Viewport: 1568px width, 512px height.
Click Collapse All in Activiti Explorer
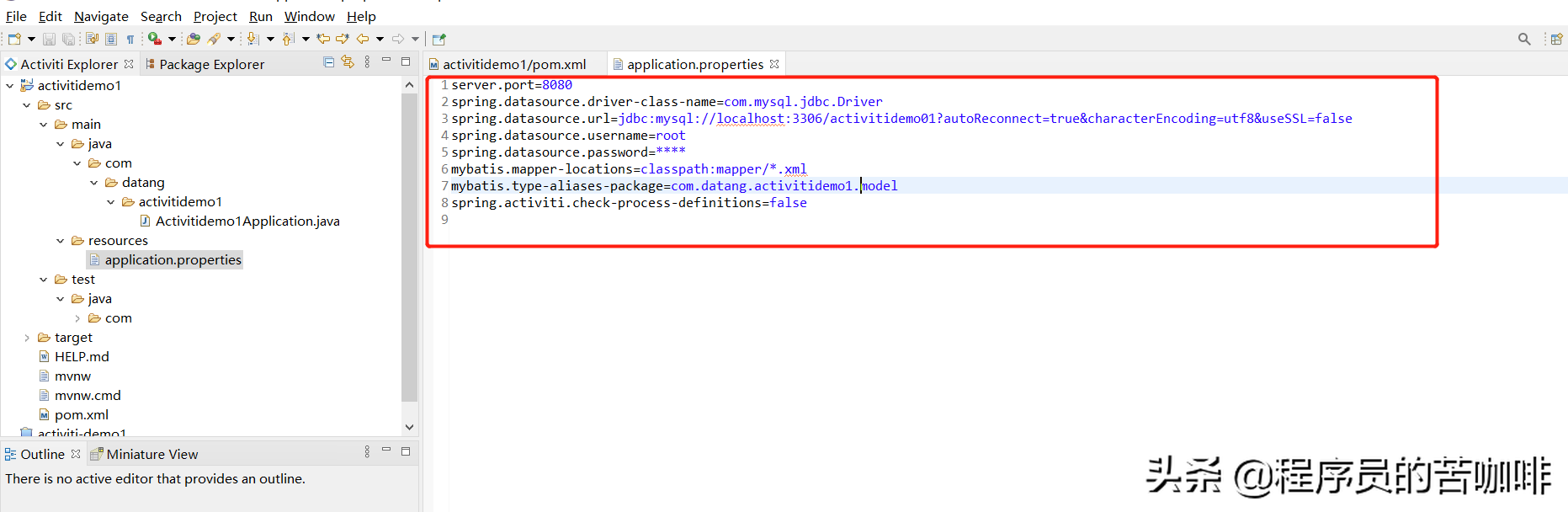tap(329, 62)
